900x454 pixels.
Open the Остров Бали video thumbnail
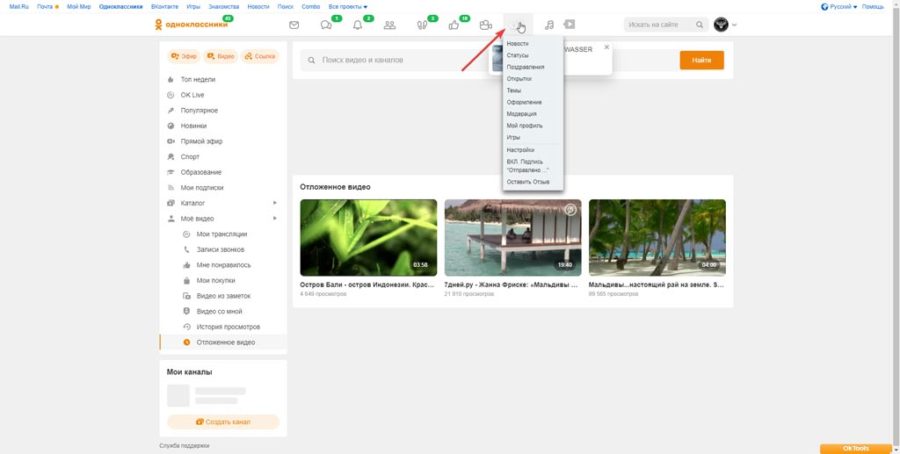click(x=368, y=237)
